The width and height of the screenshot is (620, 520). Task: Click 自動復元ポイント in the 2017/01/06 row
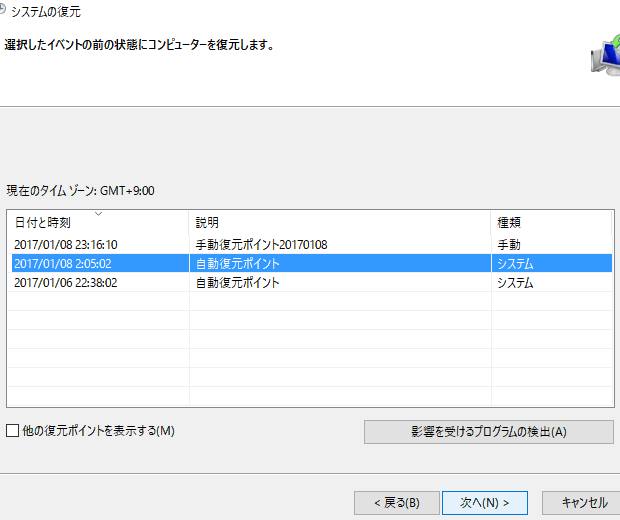(237, 283)
